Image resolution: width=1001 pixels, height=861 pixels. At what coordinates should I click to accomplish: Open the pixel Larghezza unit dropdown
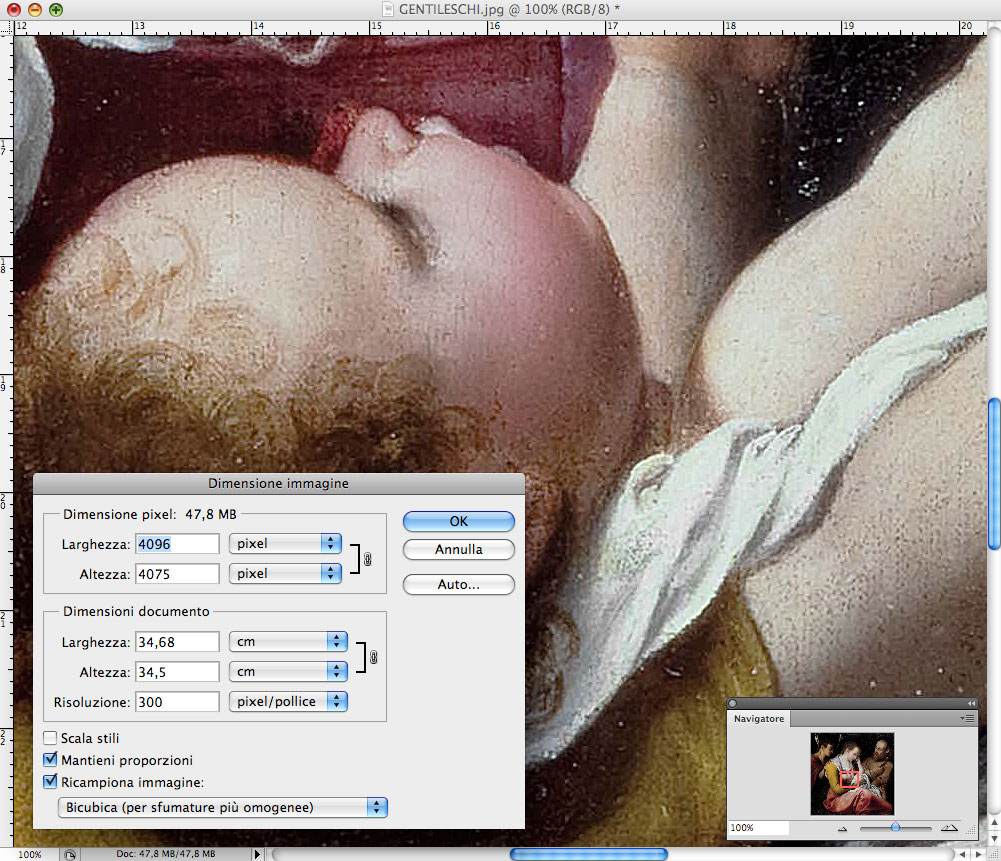[285, 544]
